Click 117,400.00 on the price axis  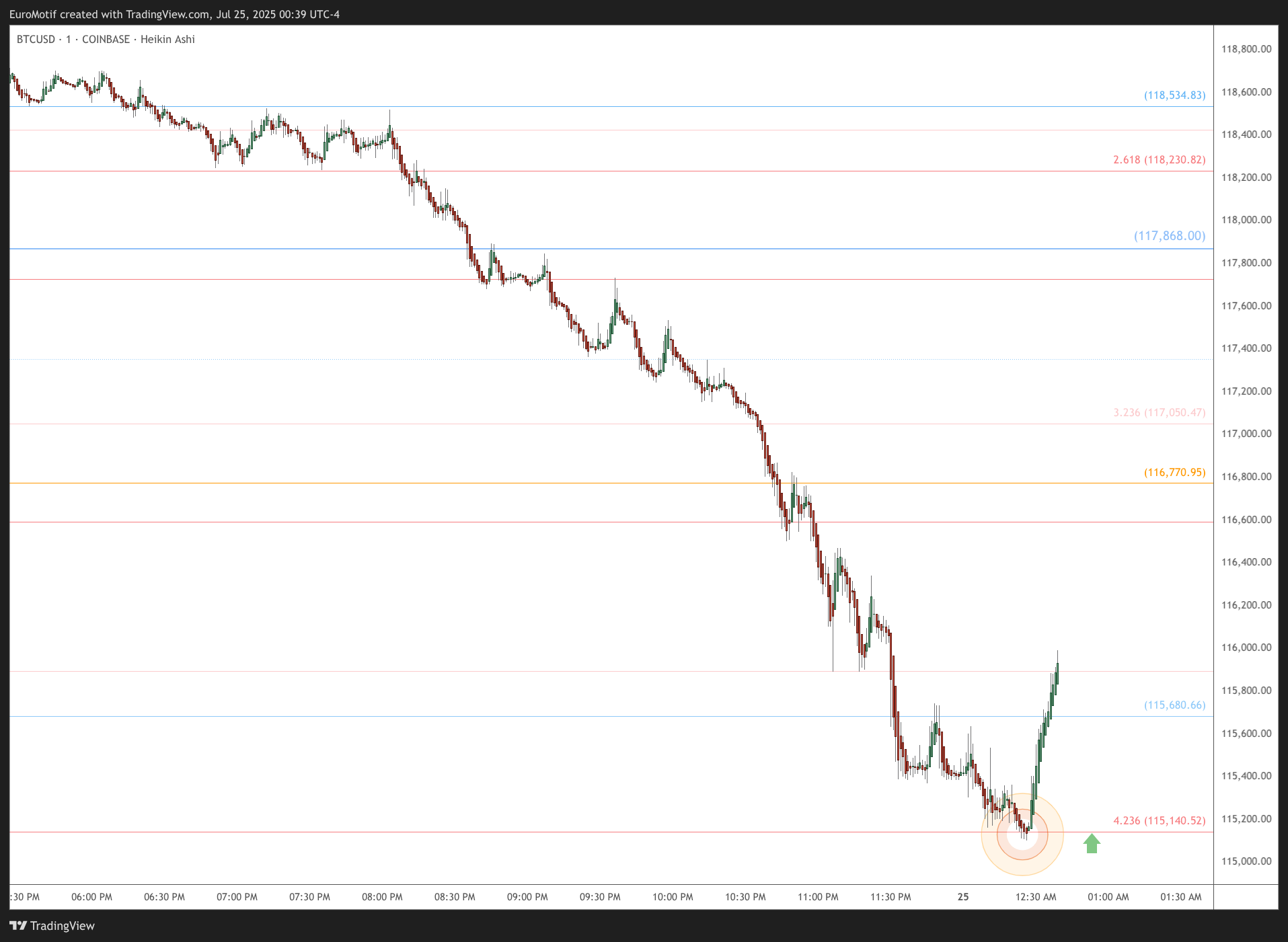coord(1246,348)
